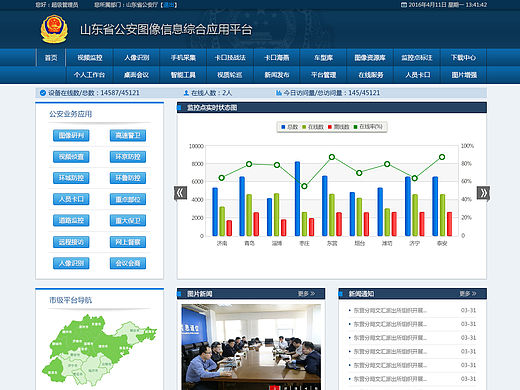Click the 重点部位 button

pos(128,199)
